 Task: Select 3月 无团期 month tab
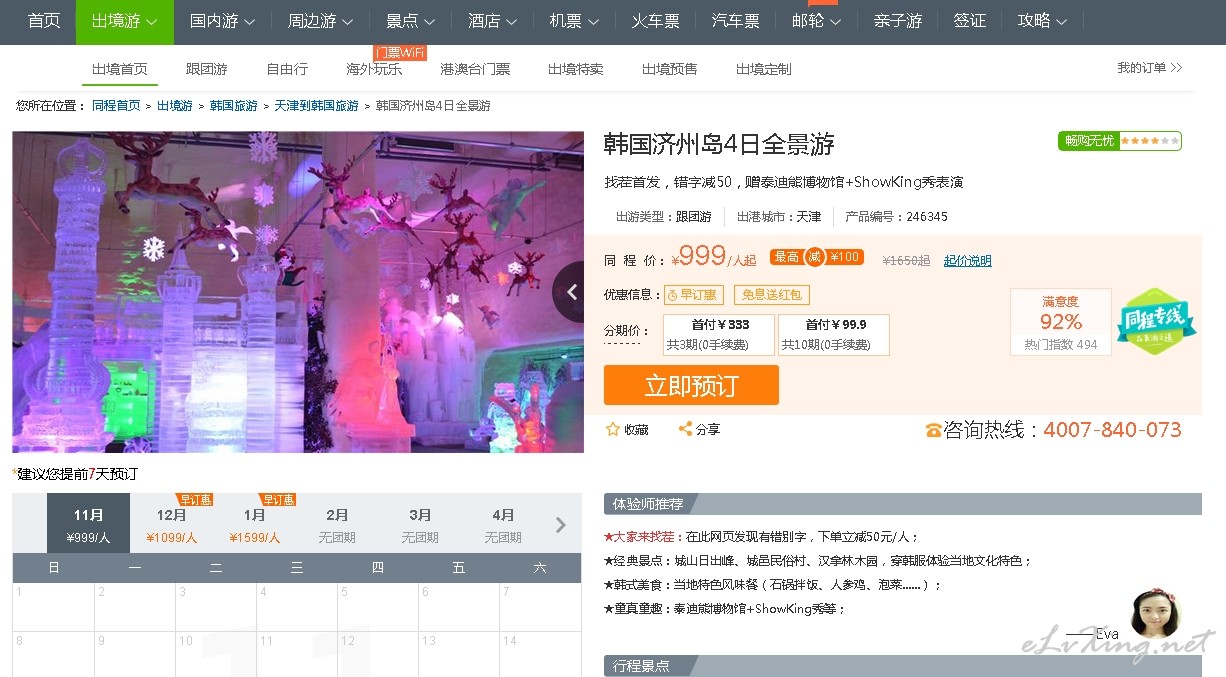(x=420, y=523)
